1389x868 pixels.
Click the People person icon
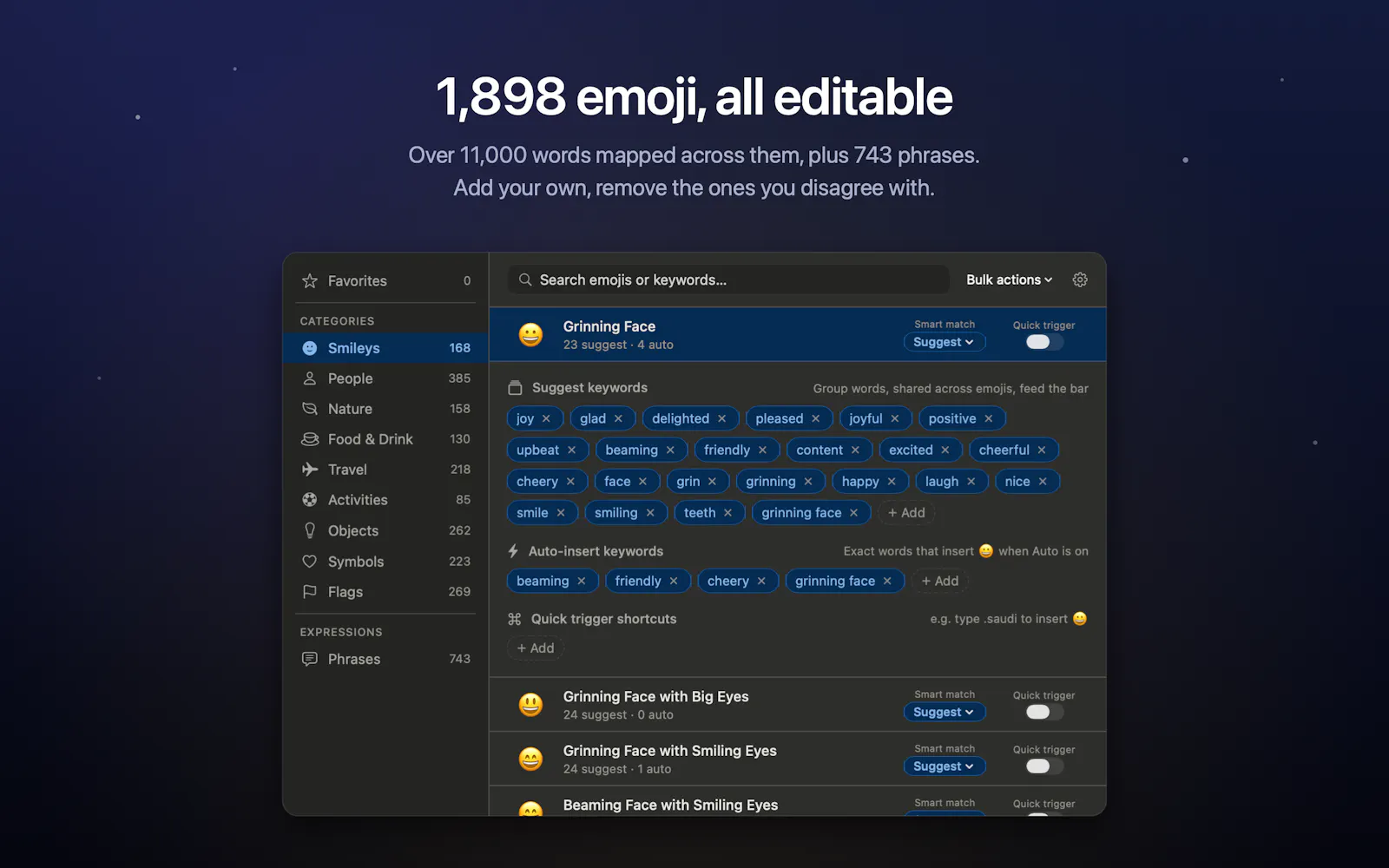tap(309, 378)
